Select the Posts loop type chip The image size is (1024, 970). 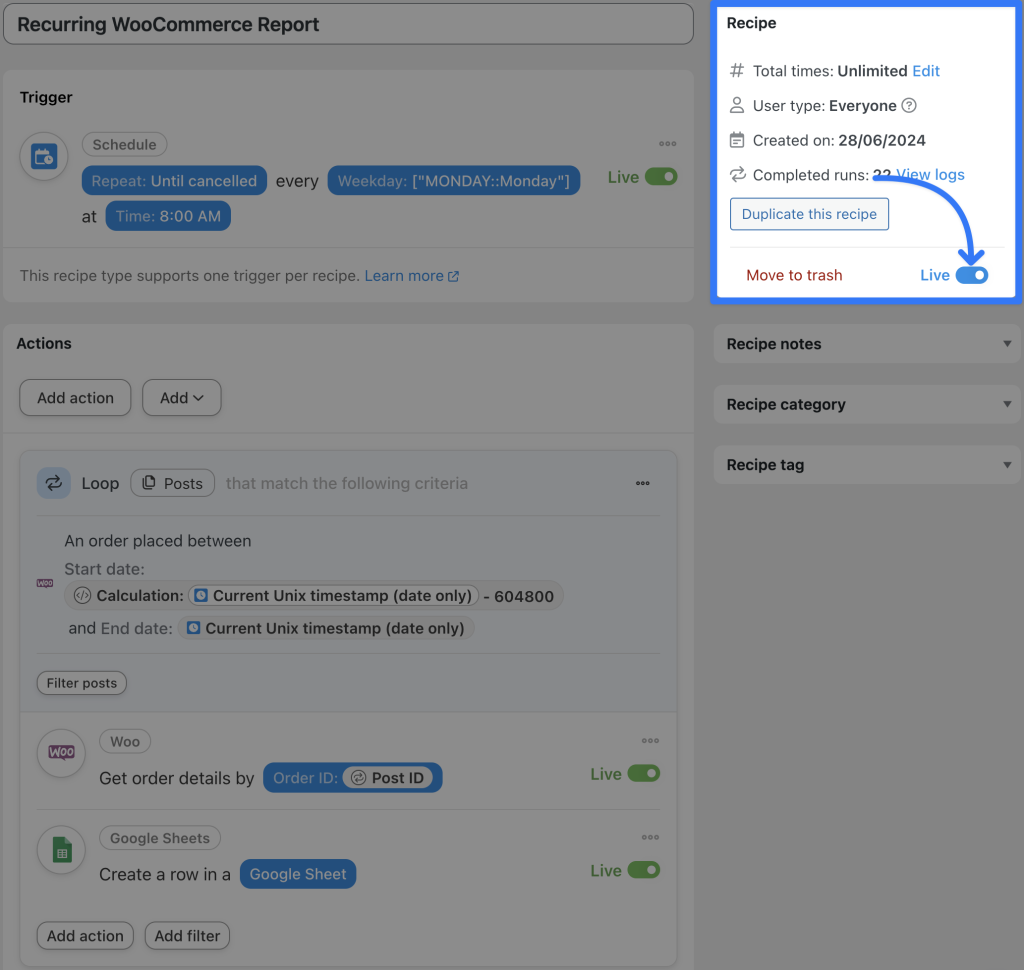[x=172, y=483]
